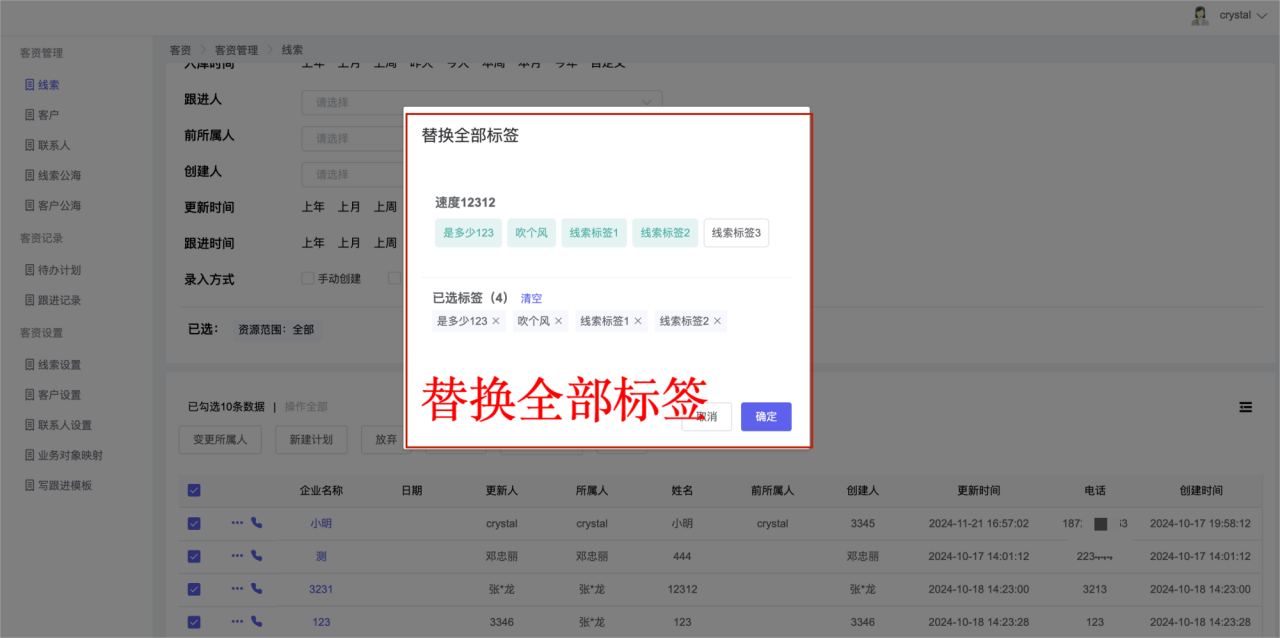Image resolution: width=1280 pixels, height=638 pixels.
Task: Open 业务对象映射 in the sidebar
Action: coord(71,455)
